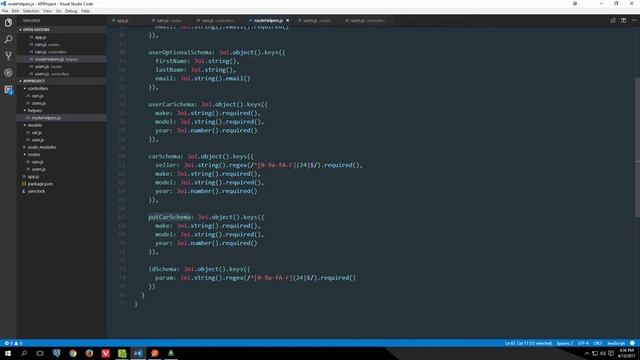Open the Selection menu
Screen dimensions: 640x360
coord(31,11)
